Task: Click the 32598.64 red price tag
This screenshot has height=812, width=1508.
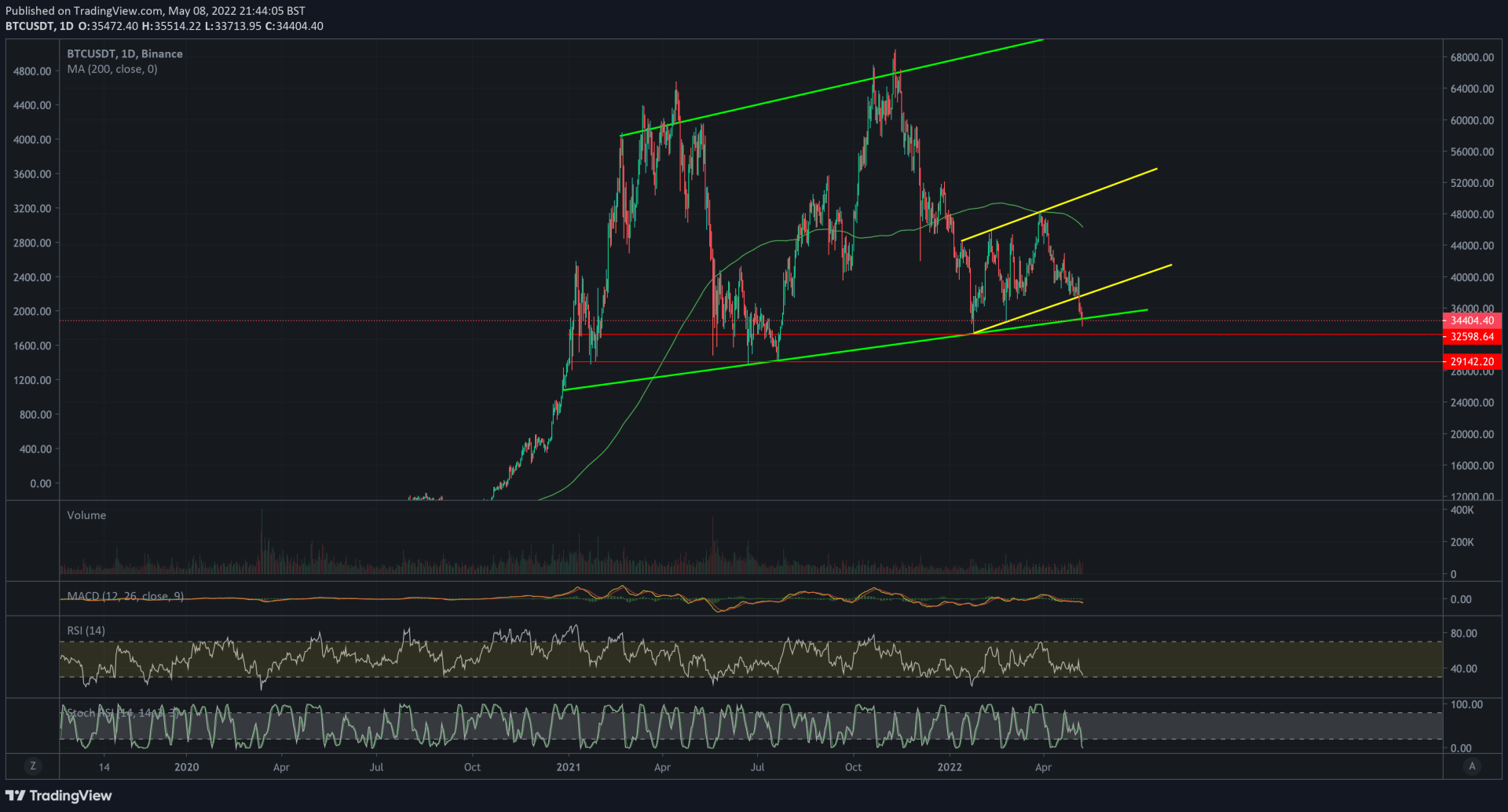Action: pos(1472,337)
